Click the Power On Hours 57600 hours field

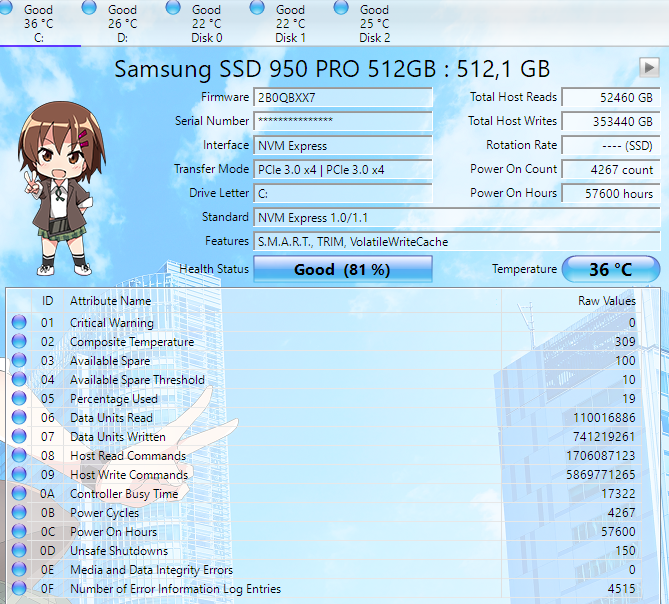click(x=611, y=194)
